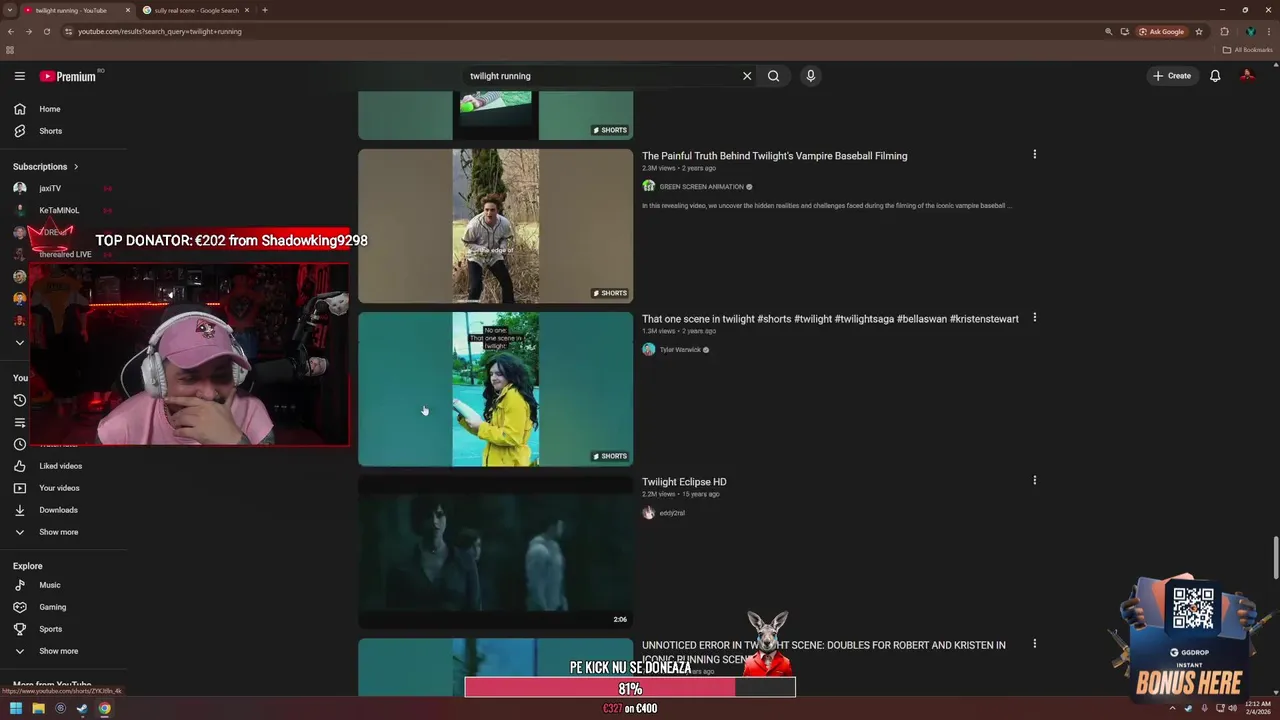The height and width of the screenshot is (720, 1280).
Task: Click the magnifier search button
Action: 773,76
